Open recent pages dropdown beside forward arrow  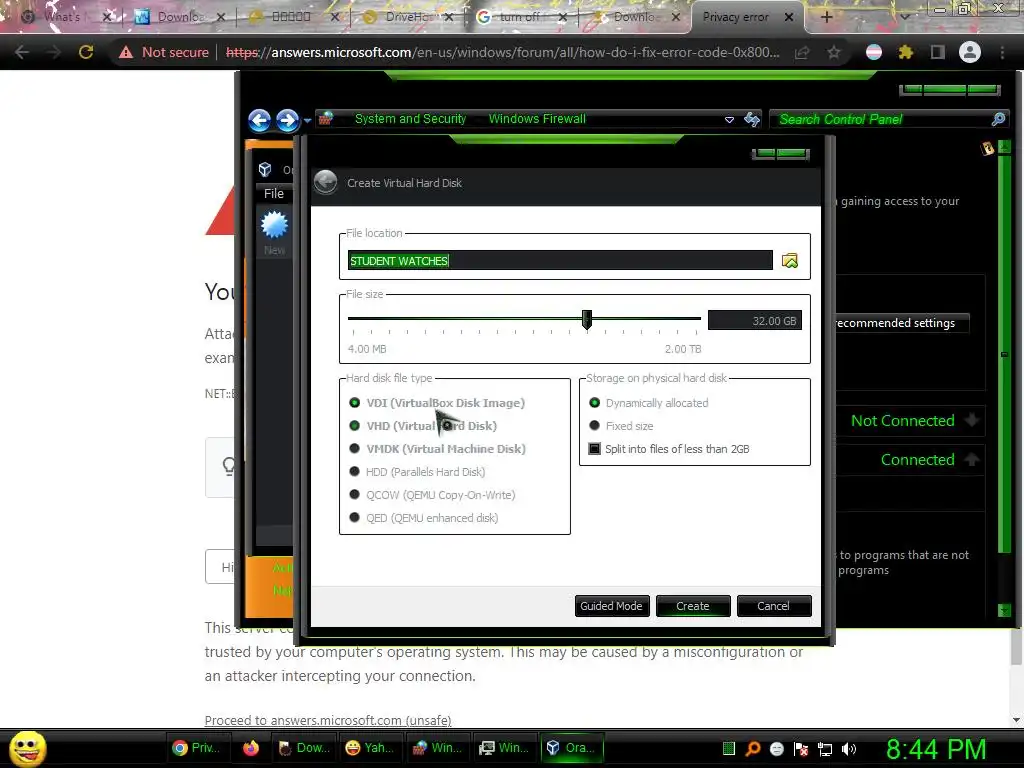[x=307, y=120]
